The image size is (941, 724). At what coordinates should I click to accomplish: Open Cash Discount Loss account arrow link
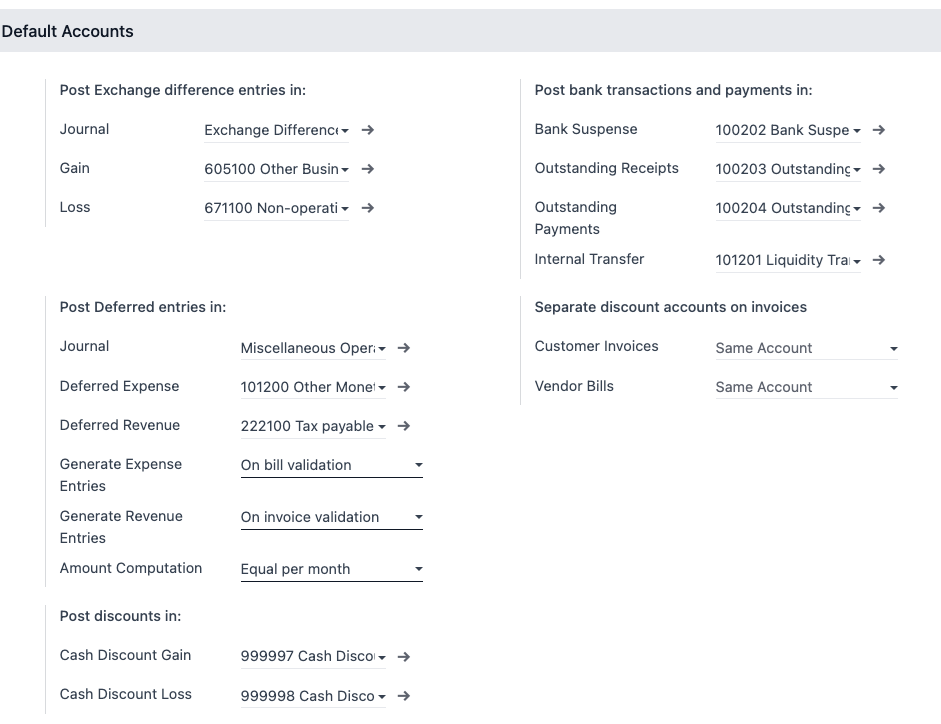(x=404, y=696)
